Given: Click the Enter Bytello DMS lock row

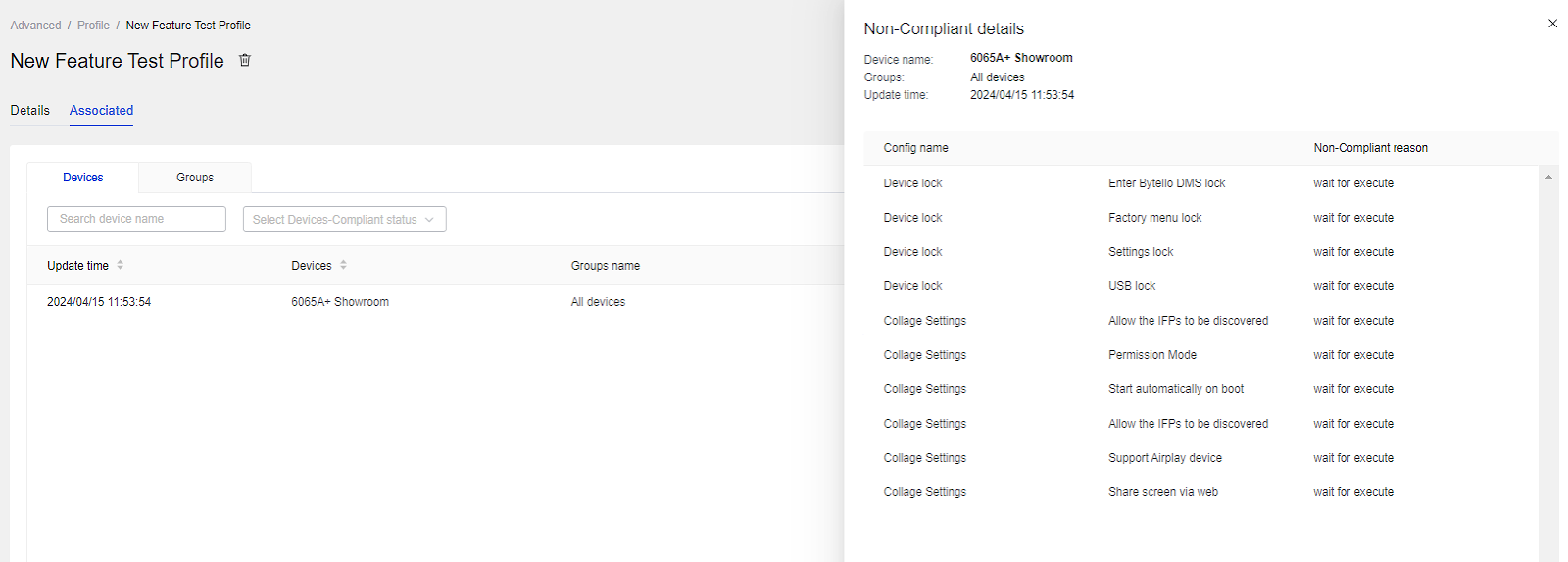Looking at the screenshot, I should [x=1201, y=183].
